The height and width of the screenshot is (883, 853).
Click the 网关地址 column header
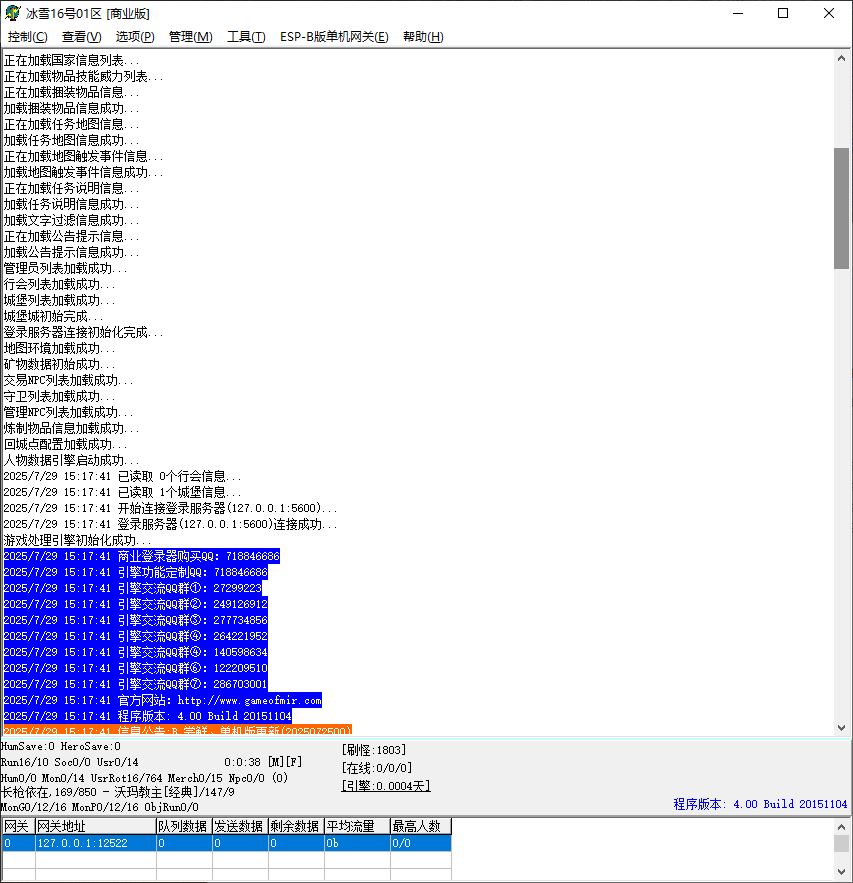[96, 826]
